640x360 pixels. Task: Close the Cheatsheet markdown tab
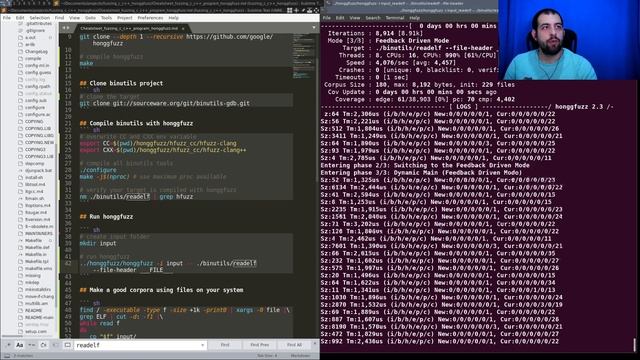click(183, 28)
